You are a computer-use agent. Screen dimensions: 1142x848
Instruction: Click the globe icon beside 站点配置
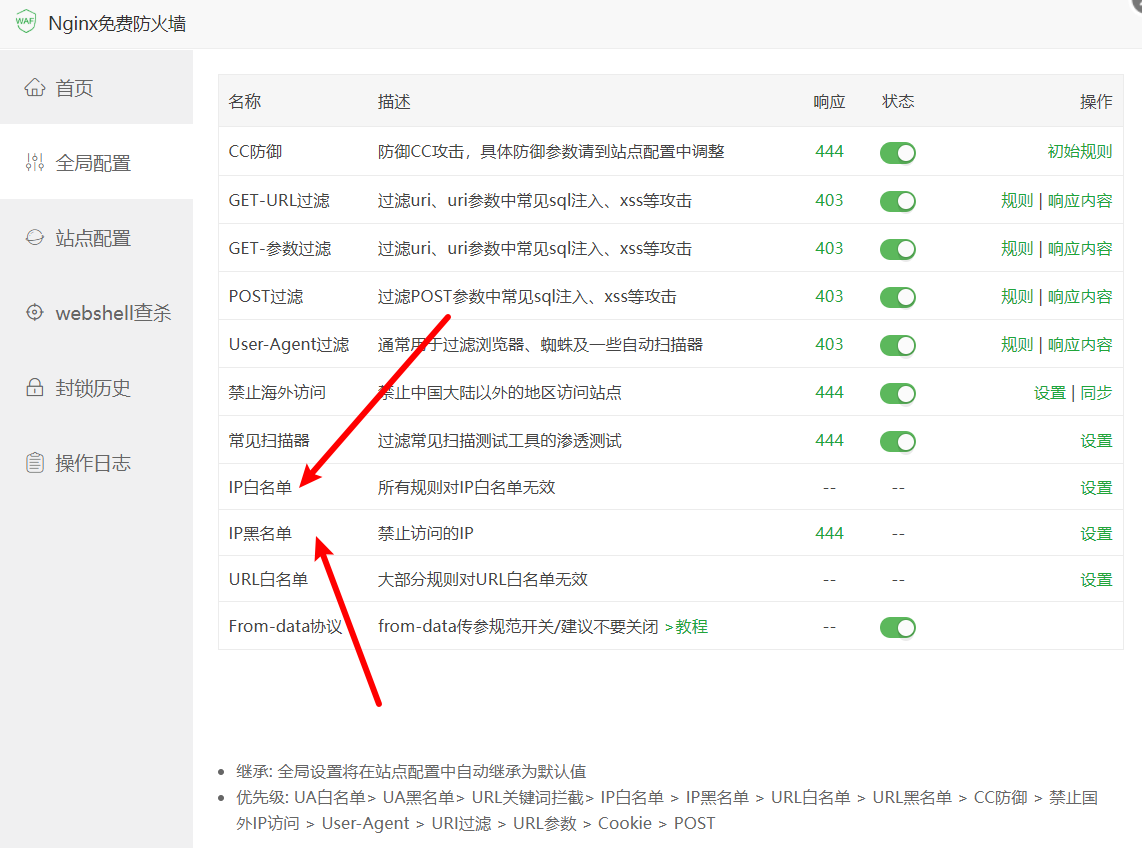34,237
